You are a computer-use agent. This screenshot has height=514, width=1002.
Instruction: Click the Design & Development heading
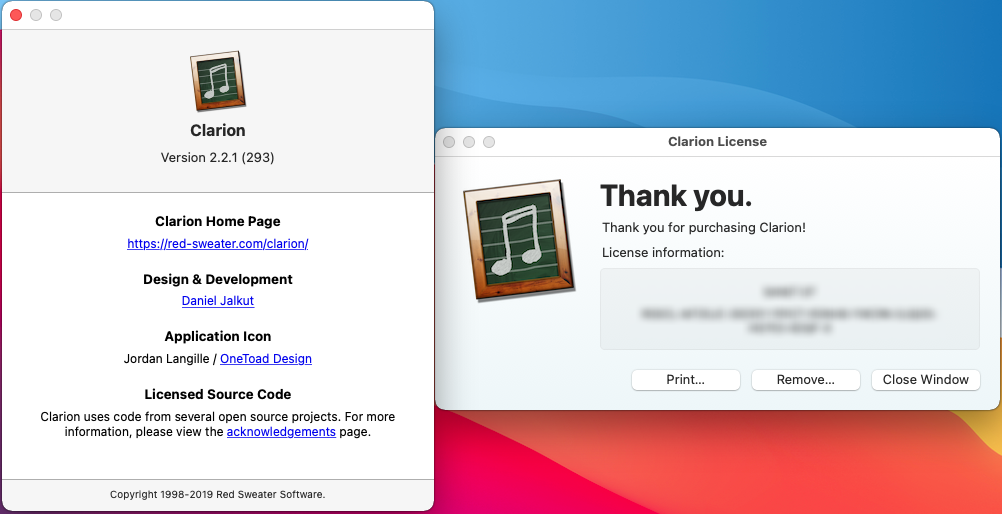218,279
